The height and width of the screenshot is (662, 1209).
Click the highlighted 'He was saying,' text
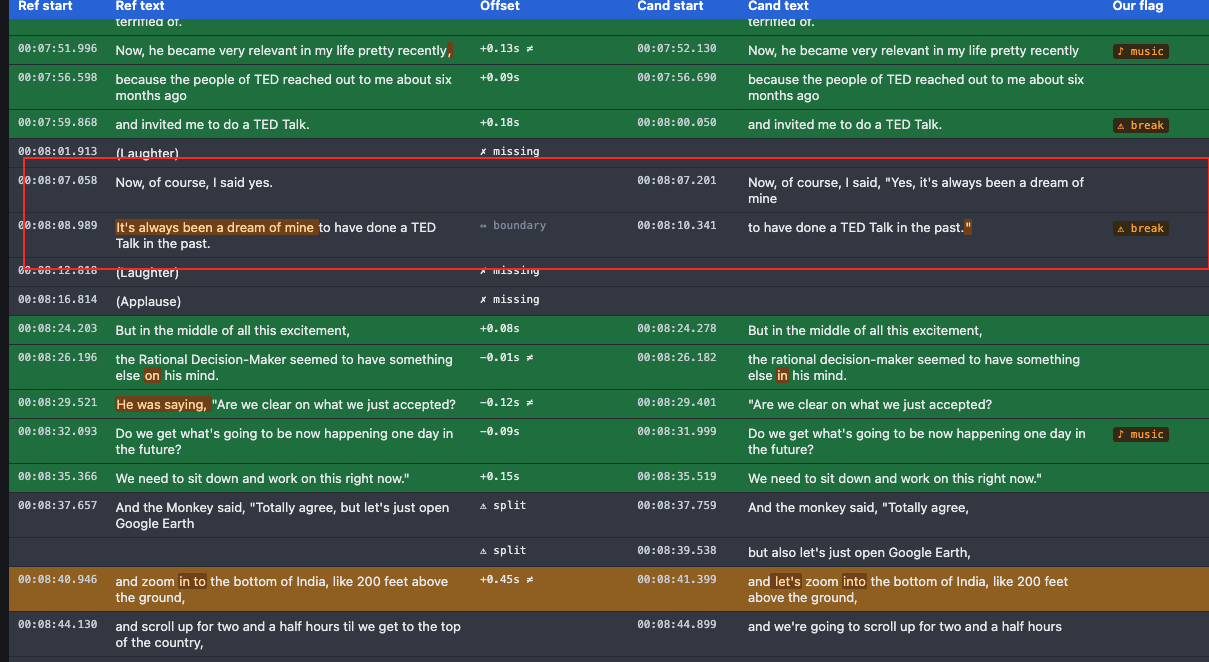pyautogui.click(x=162, y=404)
